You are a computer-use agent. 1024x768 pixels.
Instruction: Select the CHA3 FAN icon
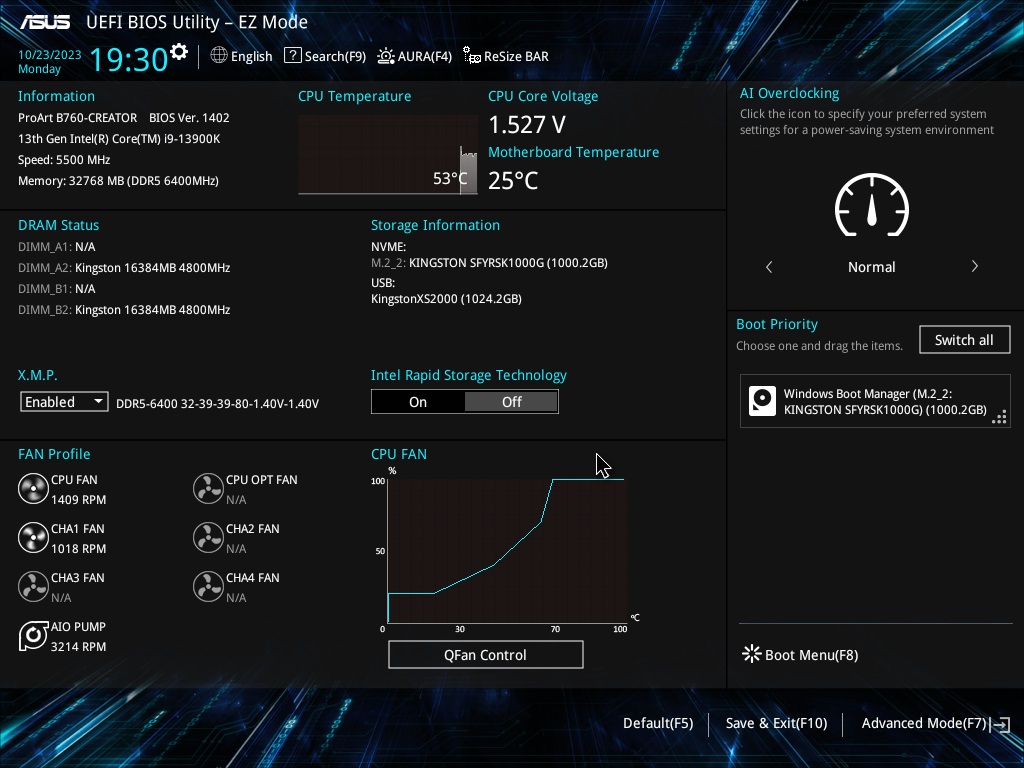coord(33,586)
